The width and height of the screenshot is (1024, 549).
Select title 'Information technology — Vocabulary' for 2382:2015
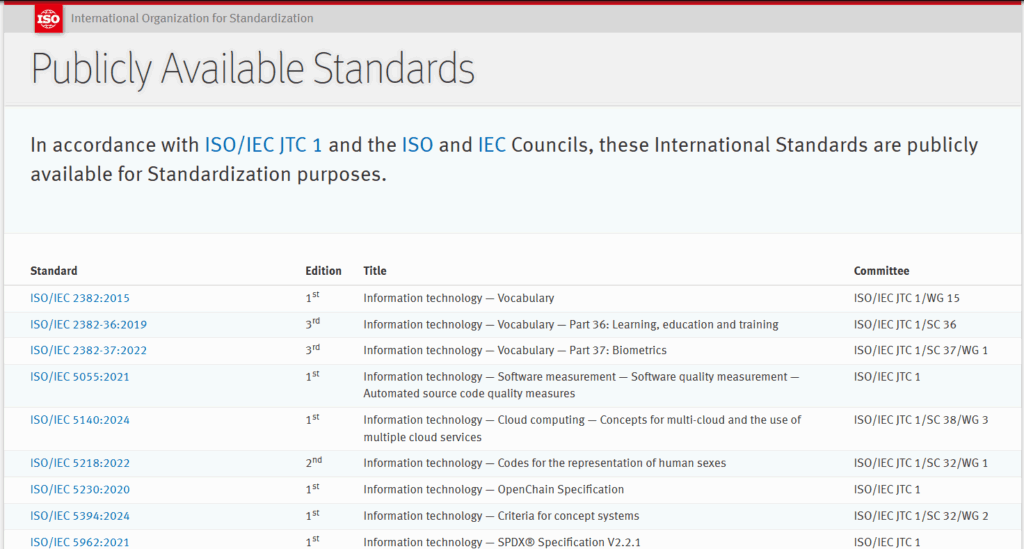458,298
